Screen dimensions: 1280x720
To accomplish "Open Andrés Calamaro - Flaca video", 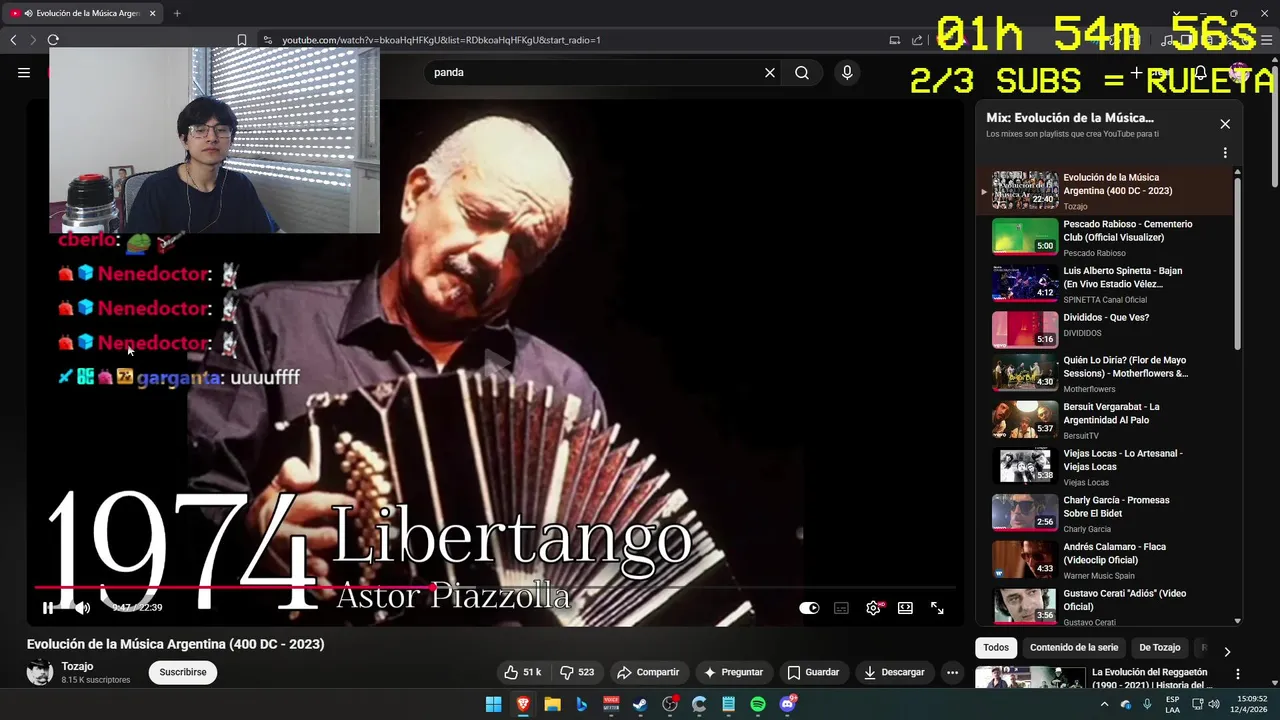I will [x=1106, y=560].
